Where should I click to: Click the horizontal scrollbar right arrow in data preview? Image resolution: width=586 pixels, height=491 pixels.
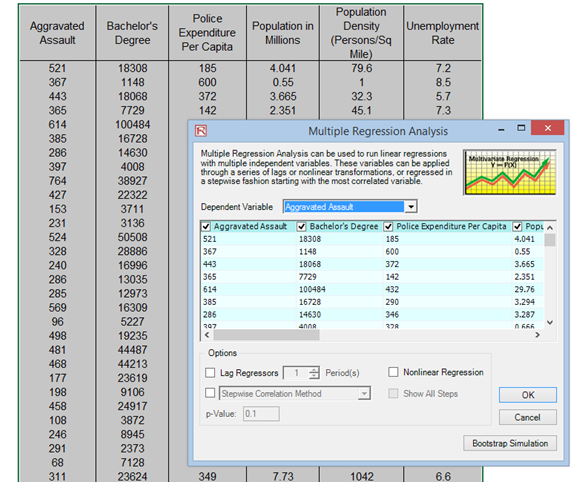click(537, 335)
